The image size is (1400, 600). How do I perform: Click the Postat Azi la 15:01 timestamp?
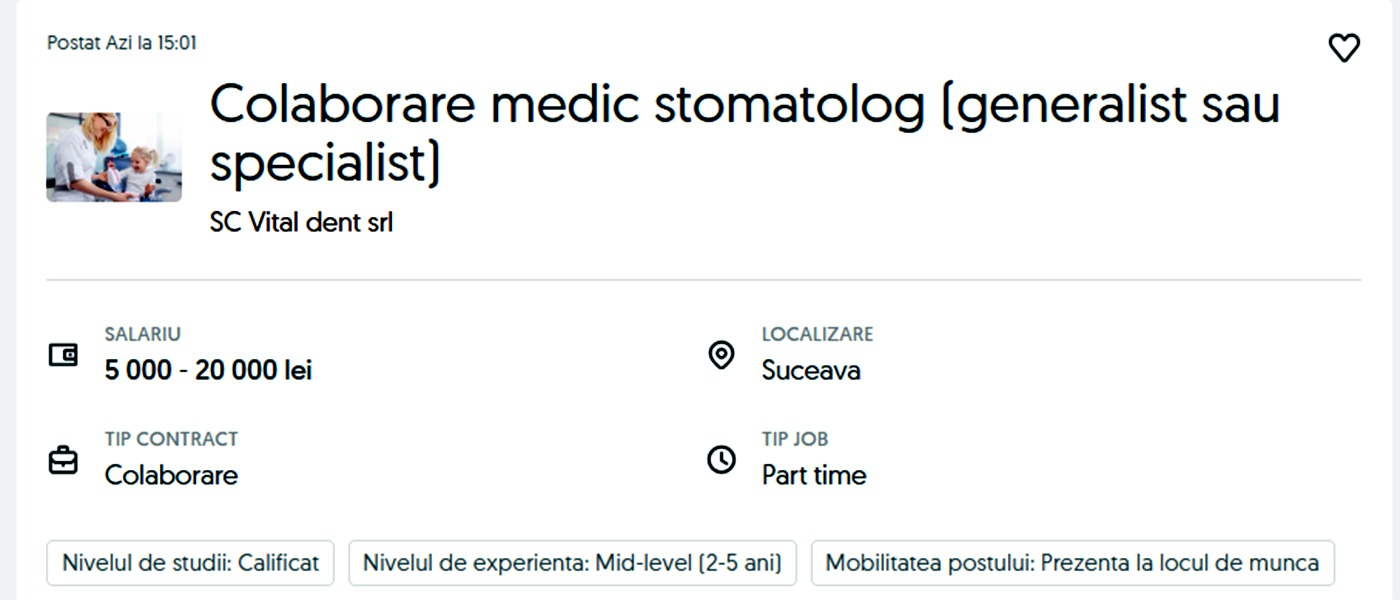[122, 43]
